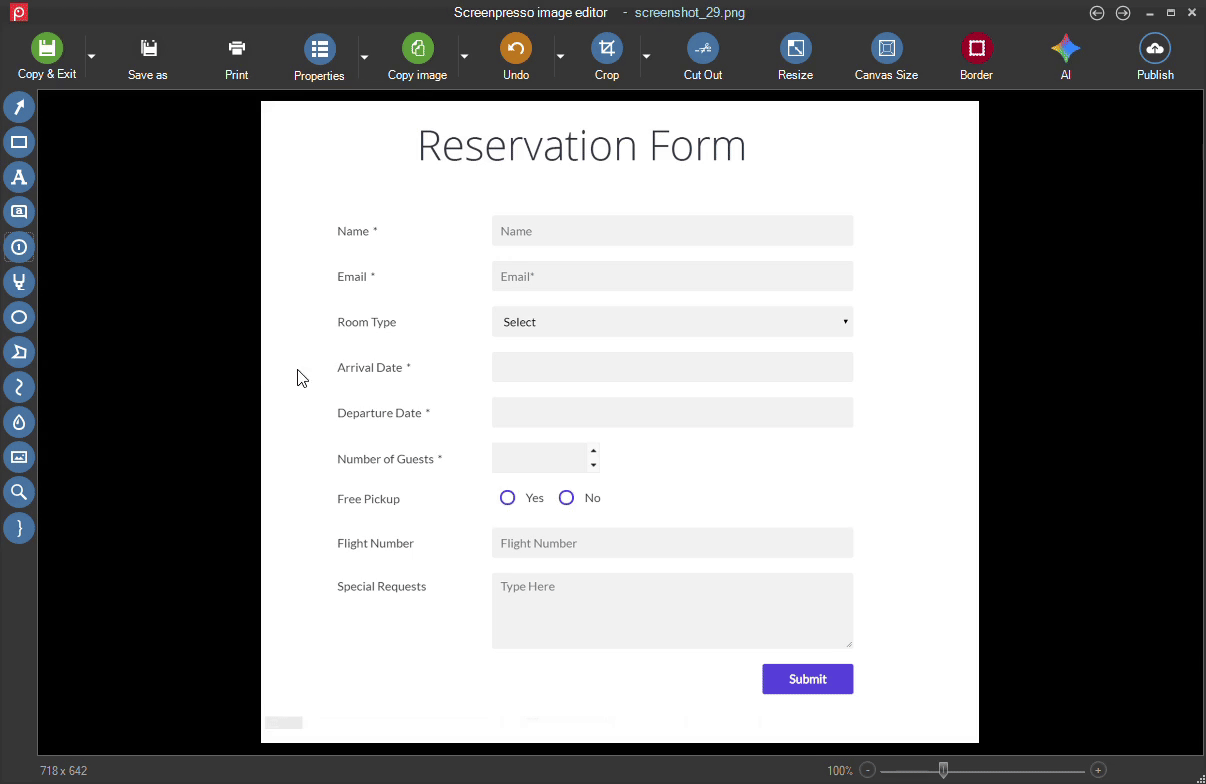Viewport: 1206px width, 784px height.
Task: Click the purple Submit button in the form
Action: (808, 679)
